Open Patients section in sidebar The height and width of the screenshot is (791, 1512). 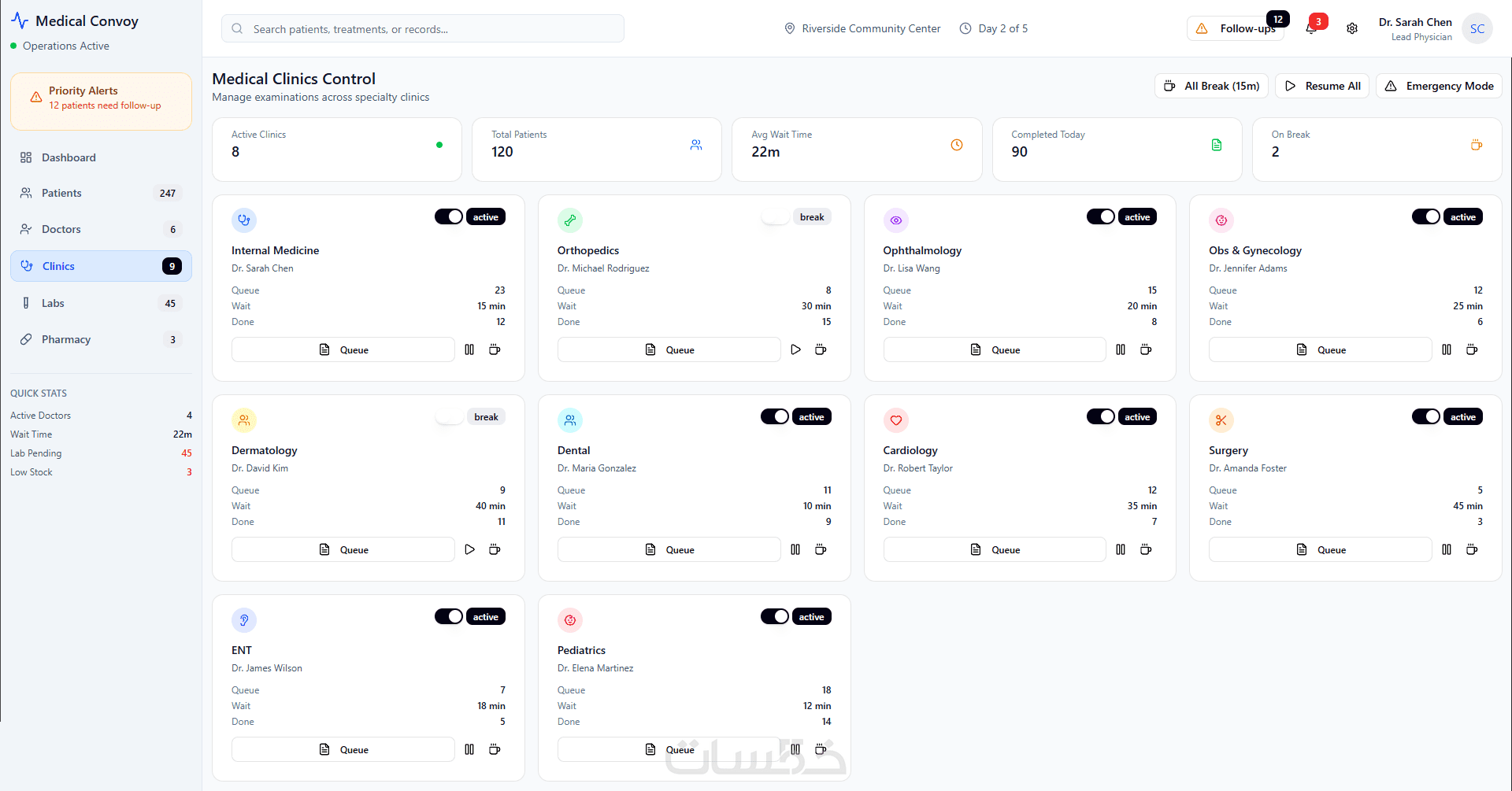(101, 193)
